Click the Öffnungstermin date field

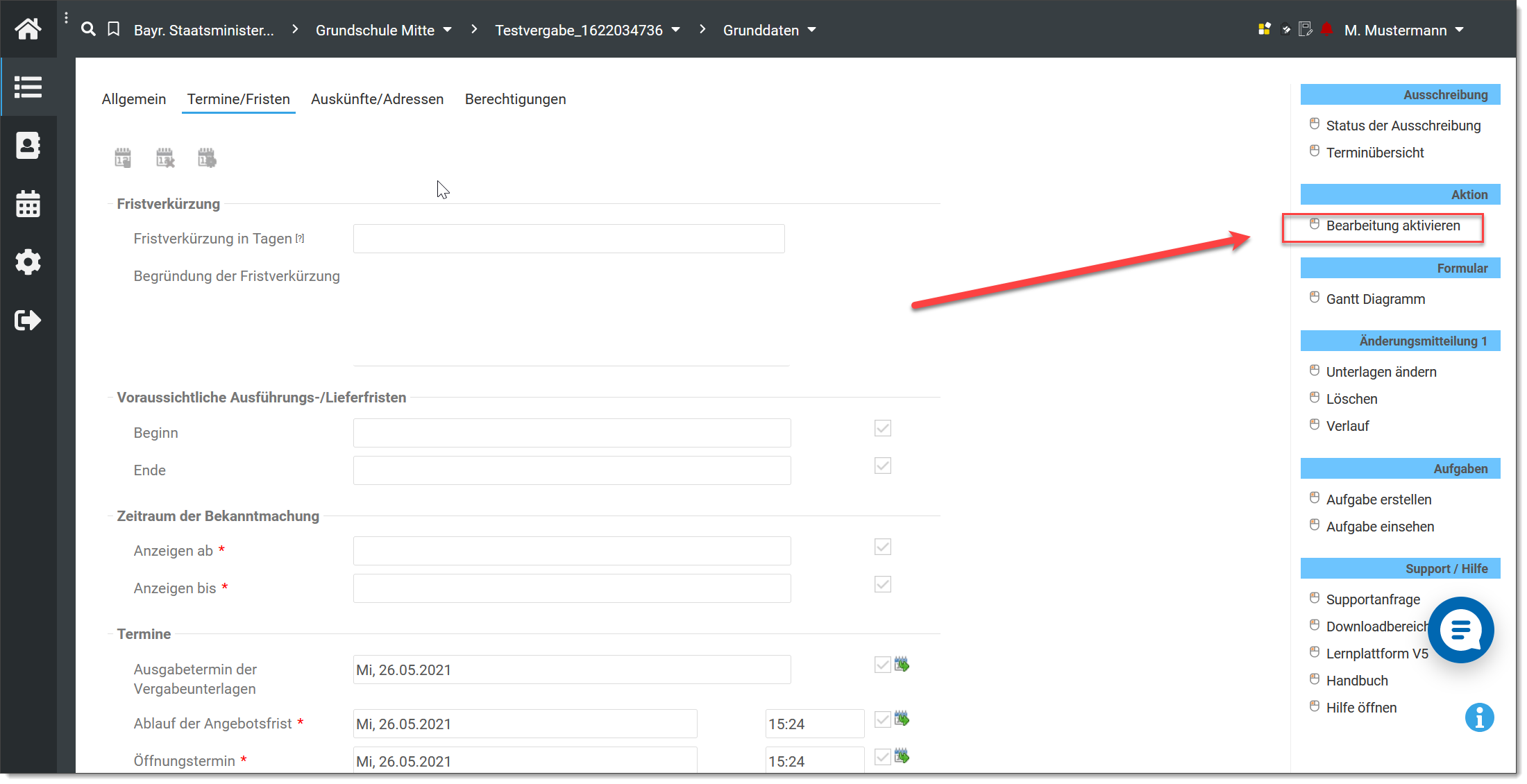(x=525, y=760)
